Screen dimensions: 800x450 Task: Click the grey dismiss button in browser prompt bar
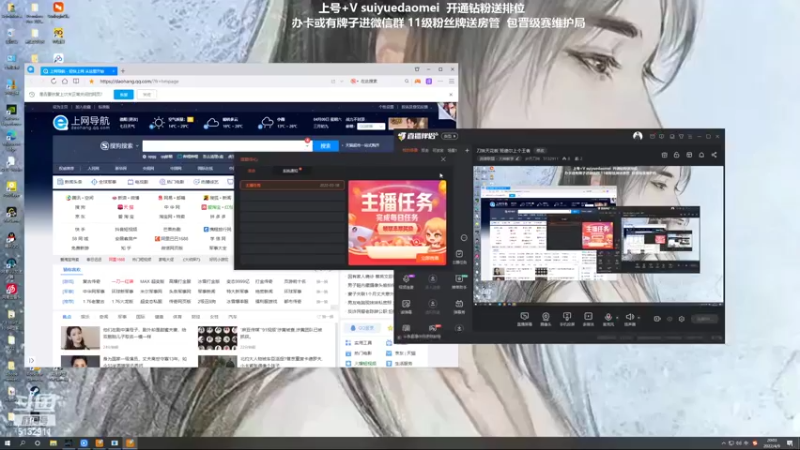point(147,94)
